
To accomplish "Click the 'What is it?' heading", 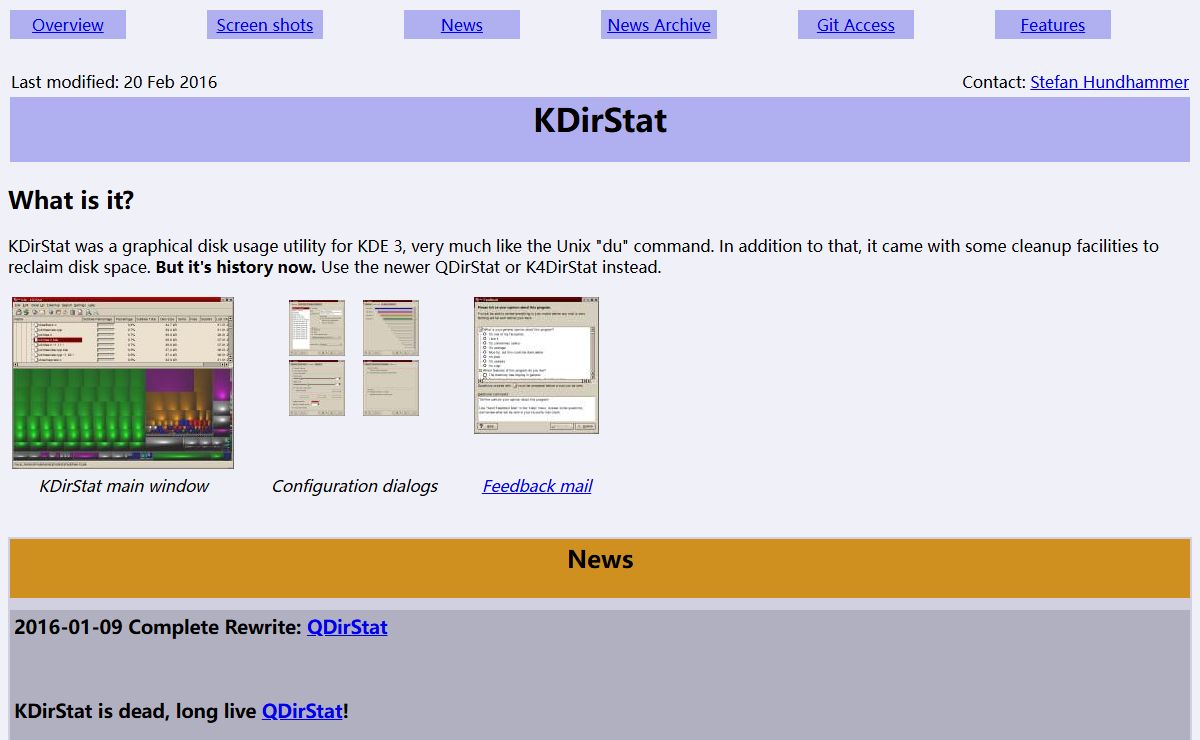I will click(x=71, y=200).
